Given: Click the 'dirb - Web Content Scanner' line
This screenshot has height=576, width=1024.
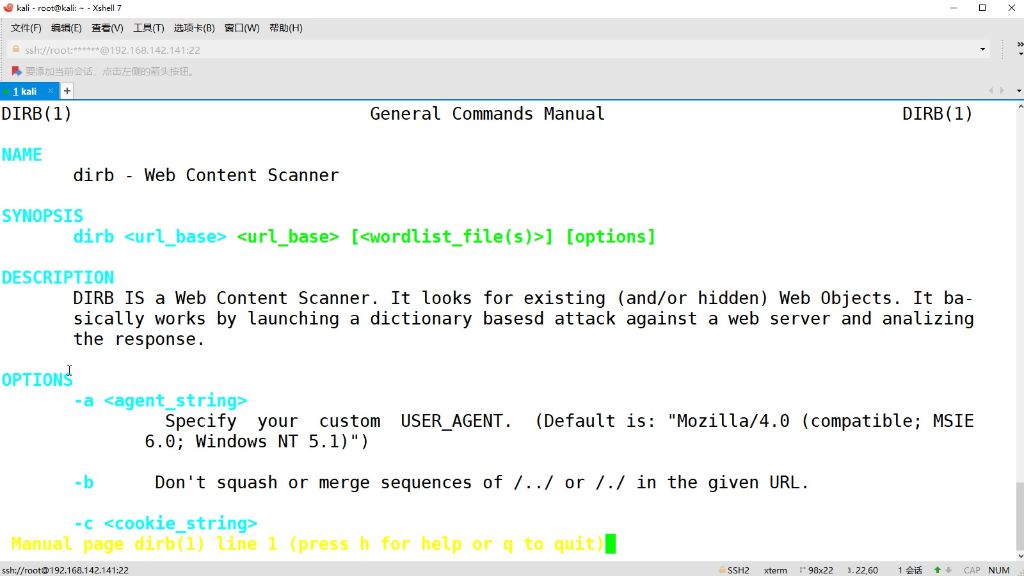Looking at the screenshot, I should (x=206, y=175).
